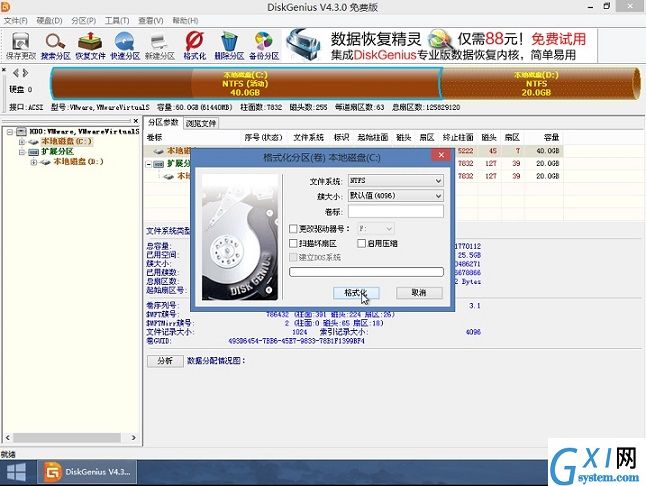Expand Local Disk (C:) node in tree
This screenshot has width=646, height=486.
click(22, 142)
